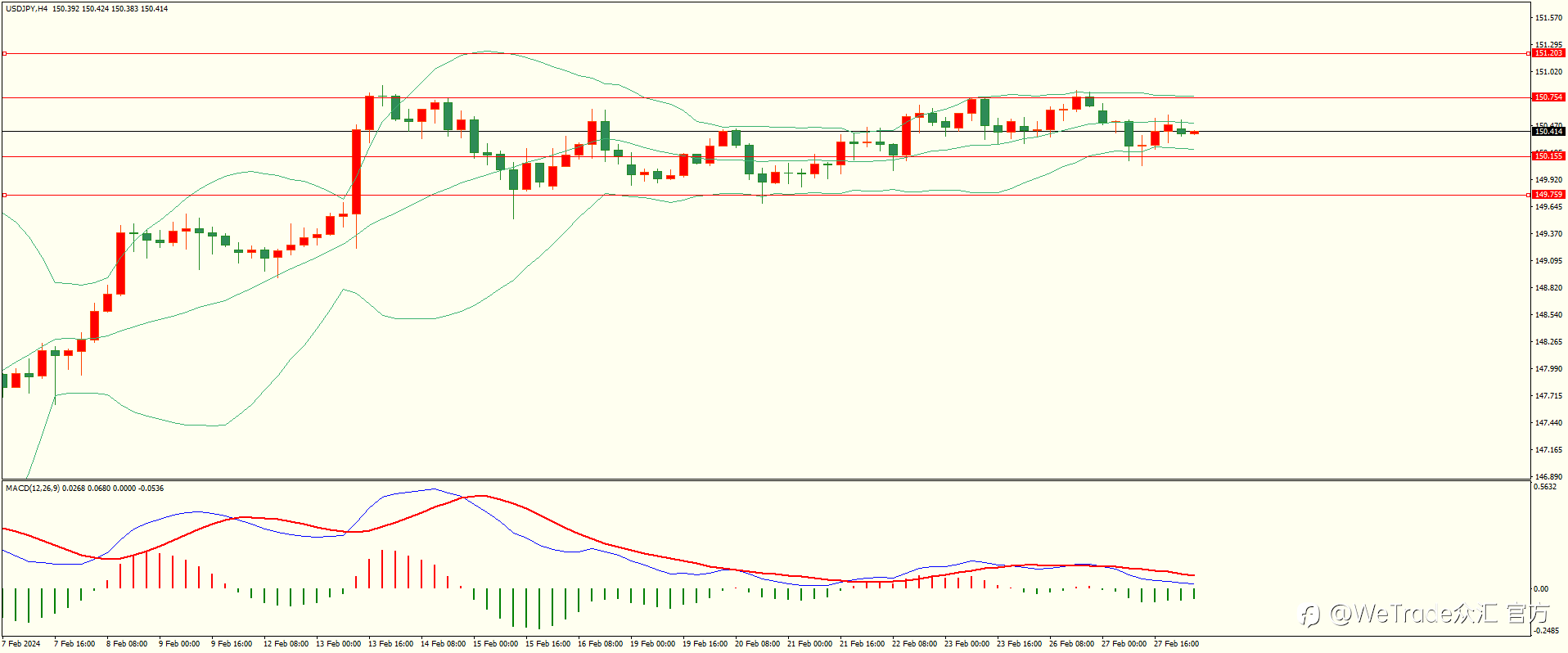Image resolution: width=1568 pixels, height=653 pixels.
Task: Click the 21 Feb 00:00 time label
Action: tap(809, 644)
